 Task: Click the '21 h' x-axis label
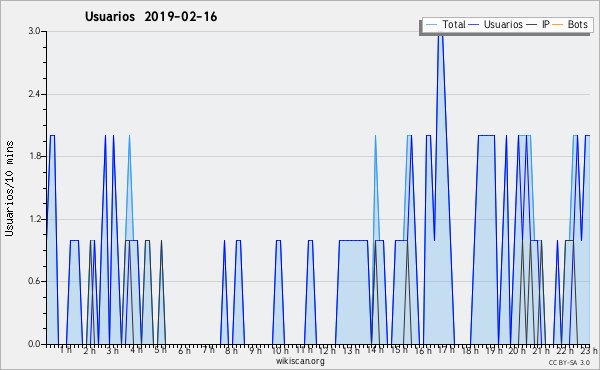click(x=541, y=350)
